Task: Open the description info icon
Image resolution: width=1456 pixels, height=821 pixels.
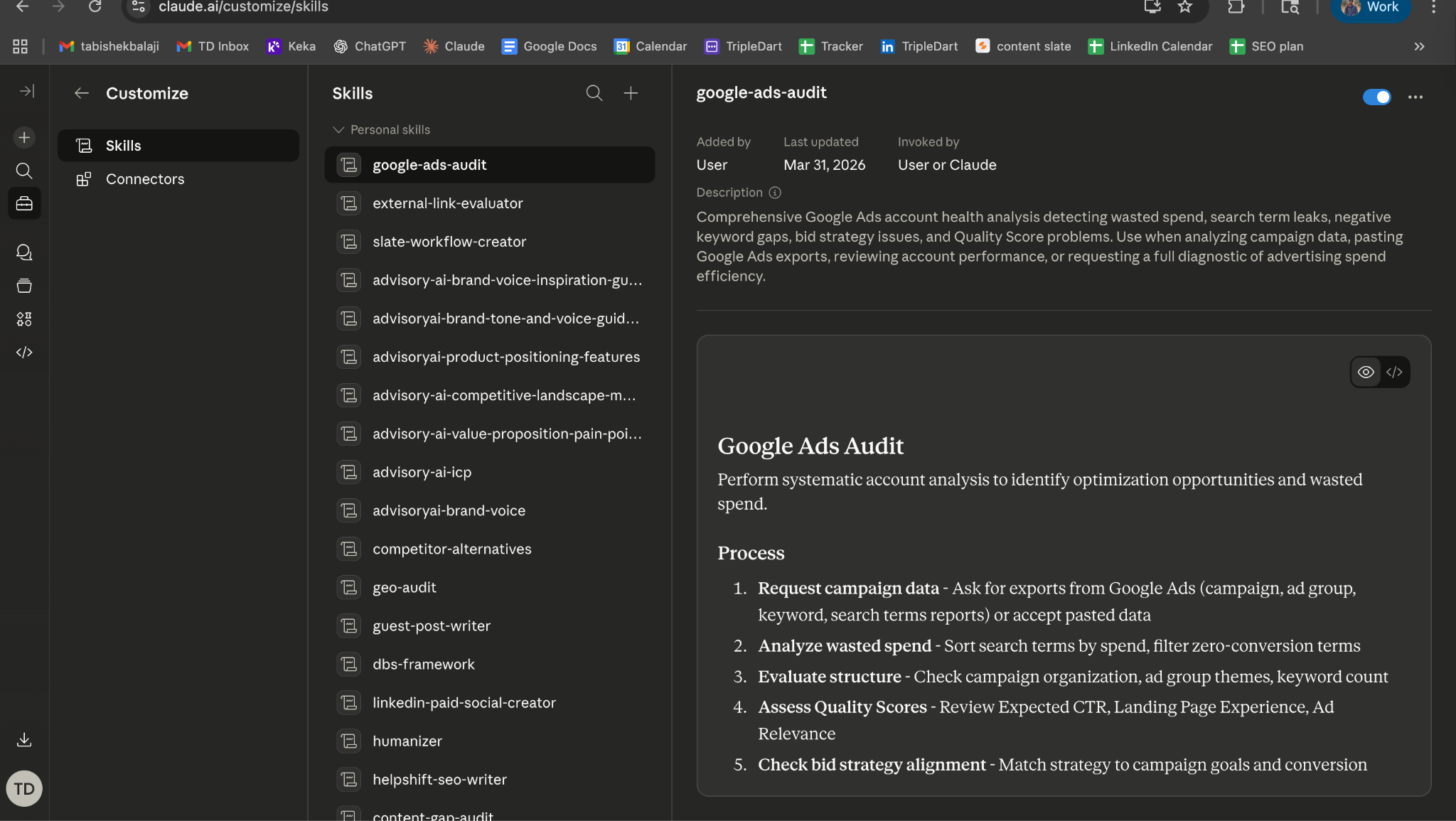Action: [775, 193]
